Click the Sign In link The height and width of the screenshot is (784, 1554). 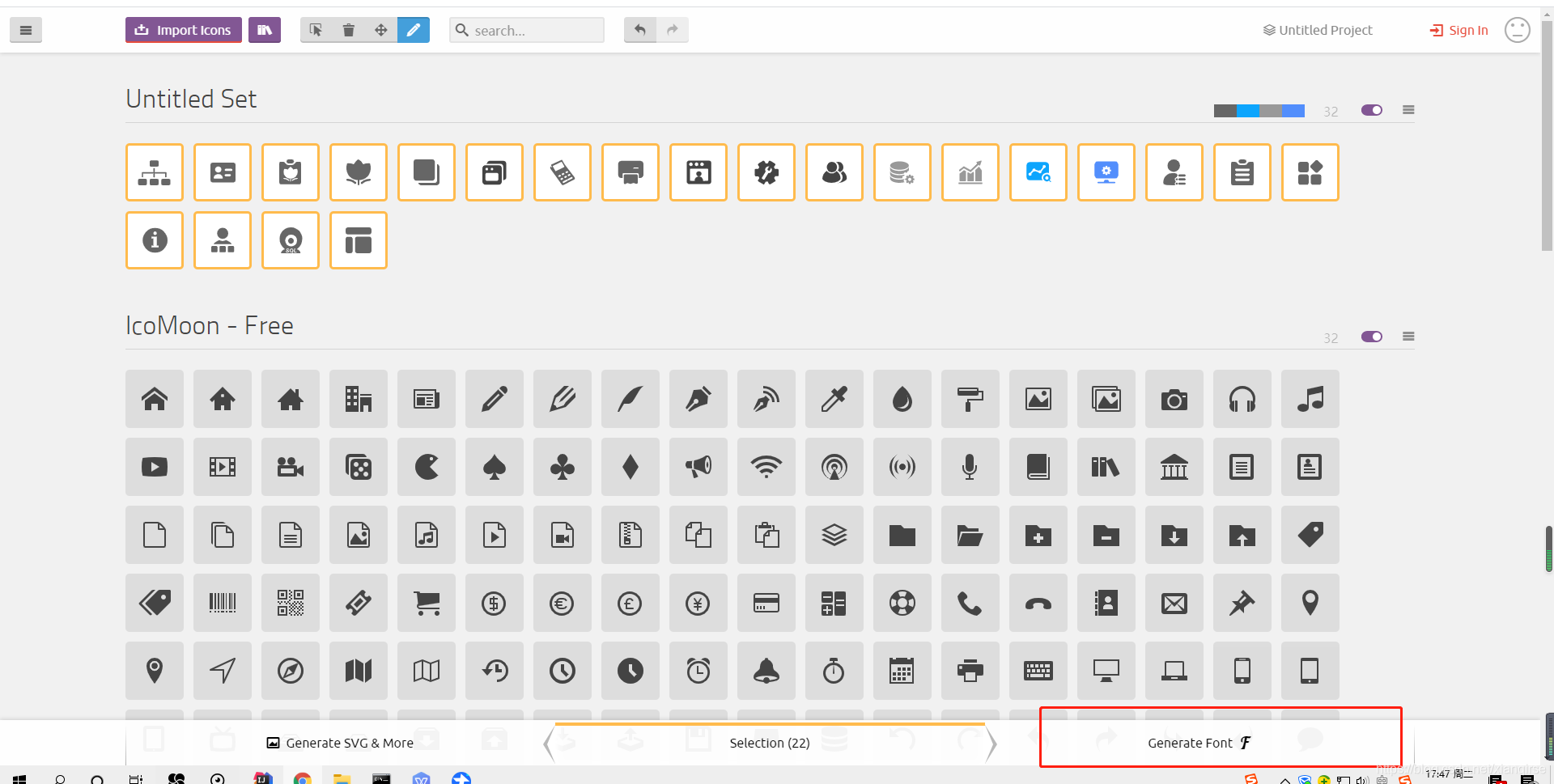1459,30
